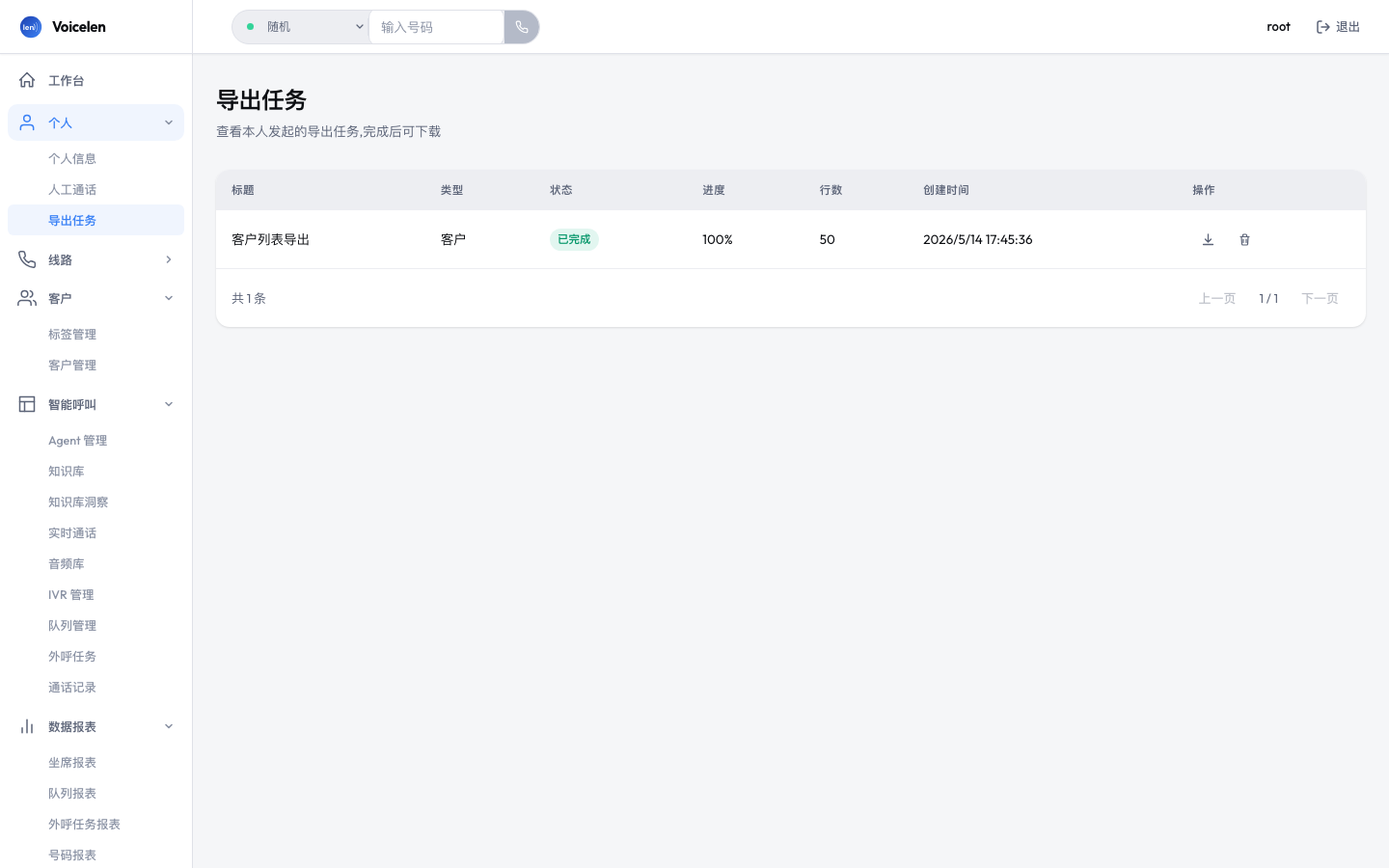
Task: Click the 2026/5/14 17:45:36 timestamp
Action: click(x=977, y=239)
